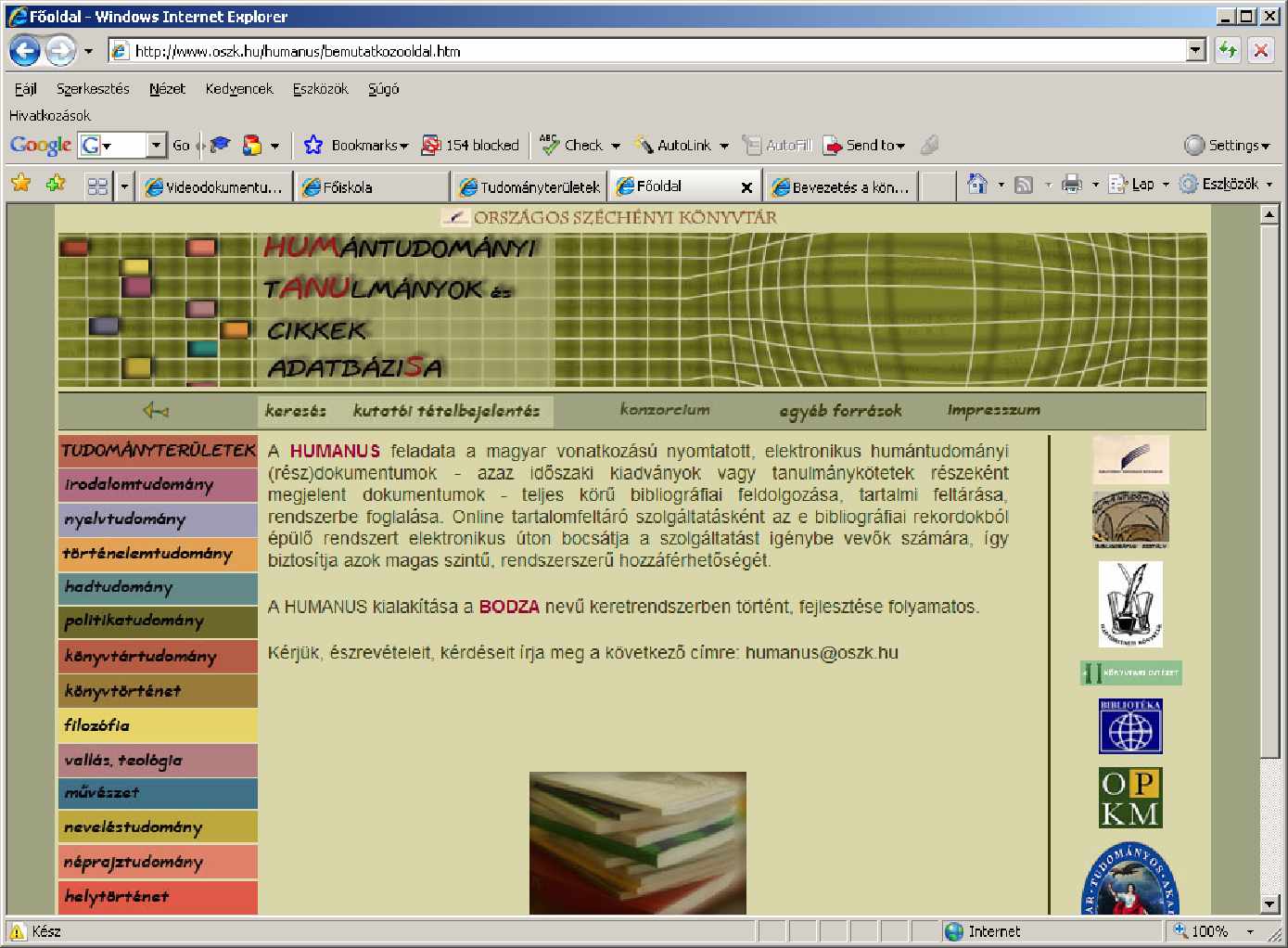Open the Bibliotéka globe logo
The image size is (1288, 948).
pyautogui.click(x=1130, y=725)
